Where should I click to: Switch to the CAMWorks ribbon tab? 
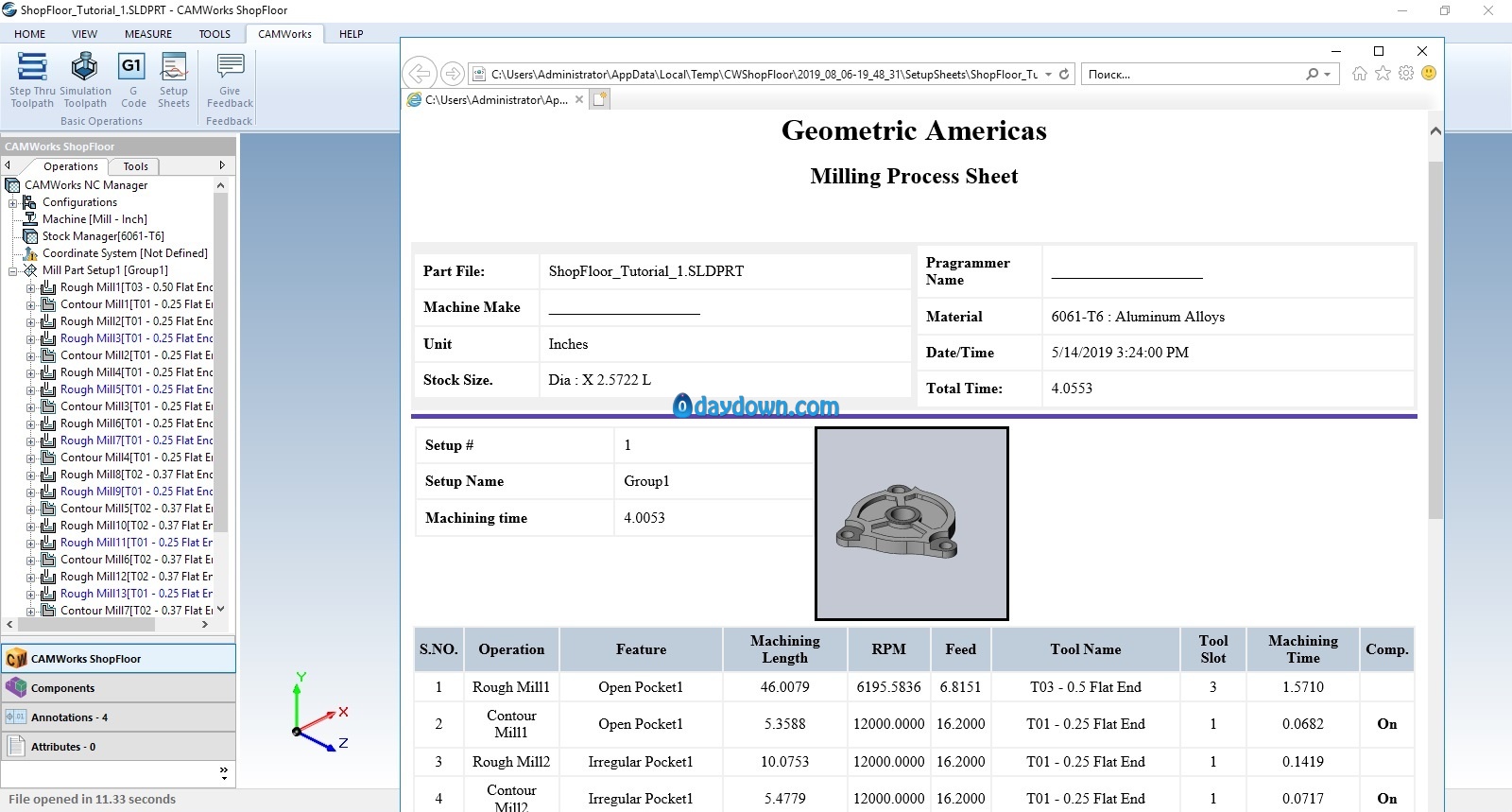click(x=284, y=34)
